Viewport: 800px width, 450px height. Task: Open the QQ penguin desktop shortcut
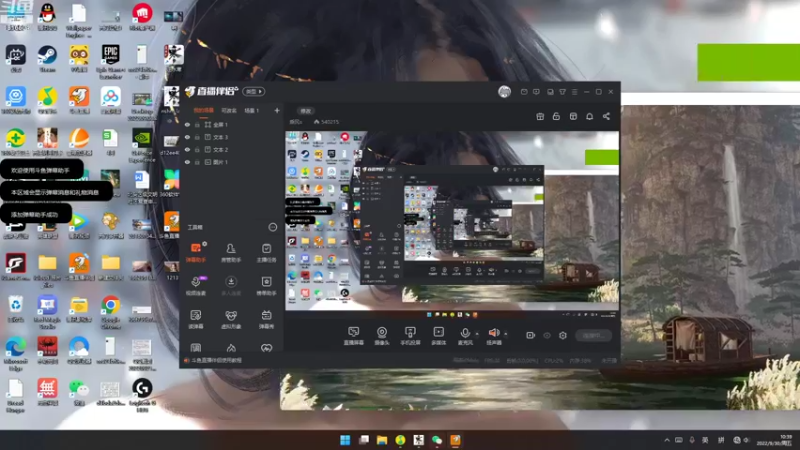[47, 16]
